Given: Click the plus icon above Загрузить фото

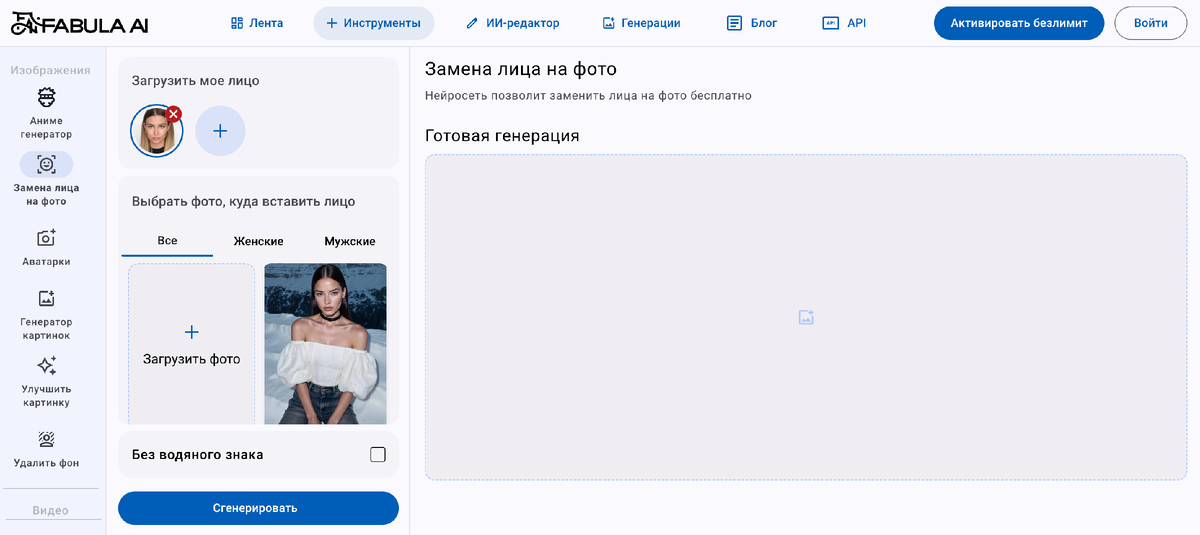Looking at the screenshot, I should 192,332.
